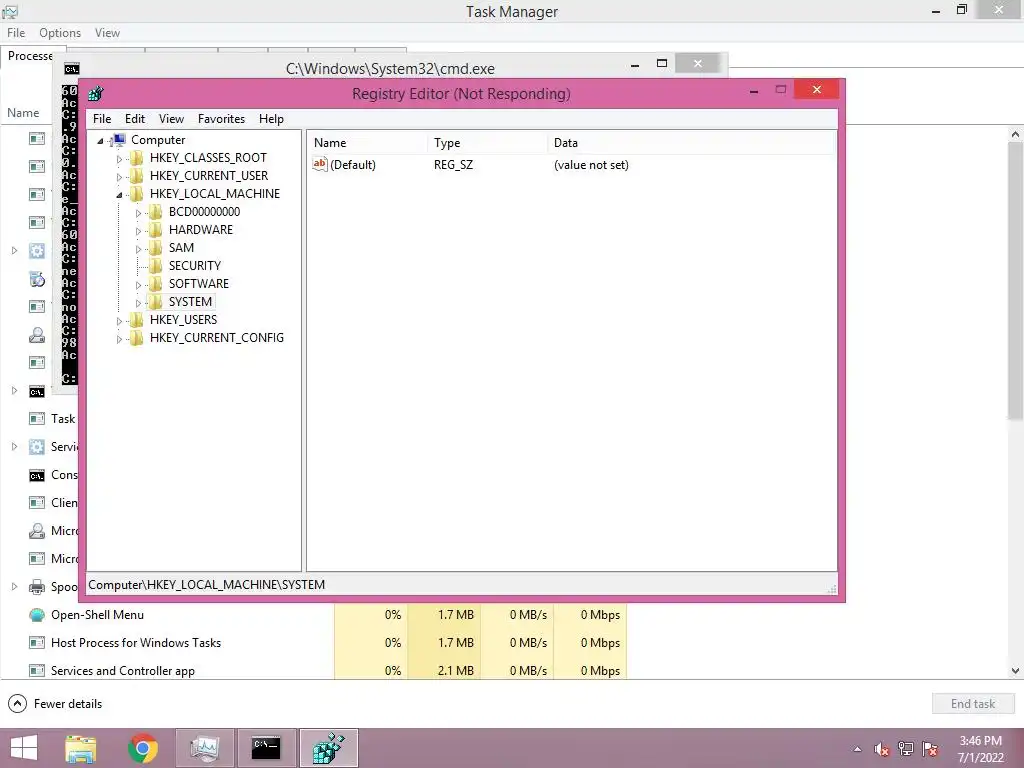Expand the SAM key
The height and width of the screenshot is (768, 1024).
[138, 249]
